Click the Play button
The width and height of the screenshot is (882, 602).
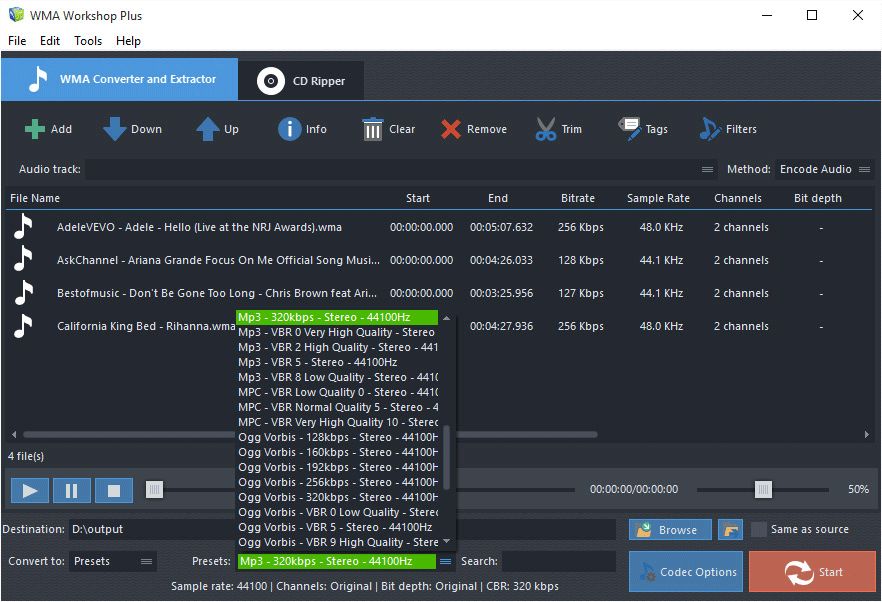coord(30,491)
